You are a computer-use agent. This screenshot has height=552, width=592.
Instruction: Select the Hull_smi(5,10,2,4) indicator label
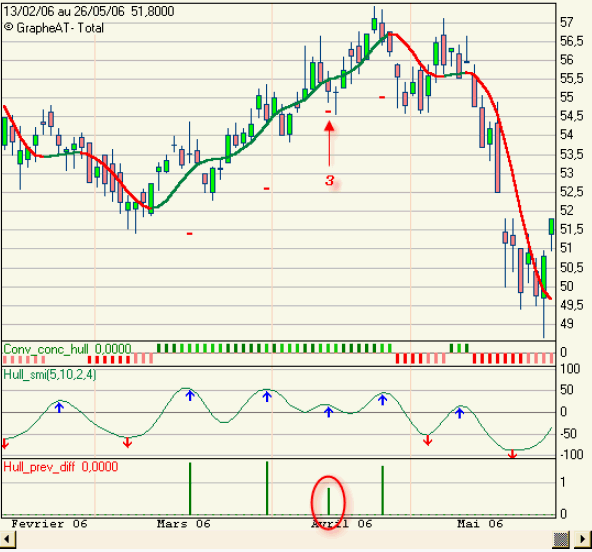tap(49, 374)
